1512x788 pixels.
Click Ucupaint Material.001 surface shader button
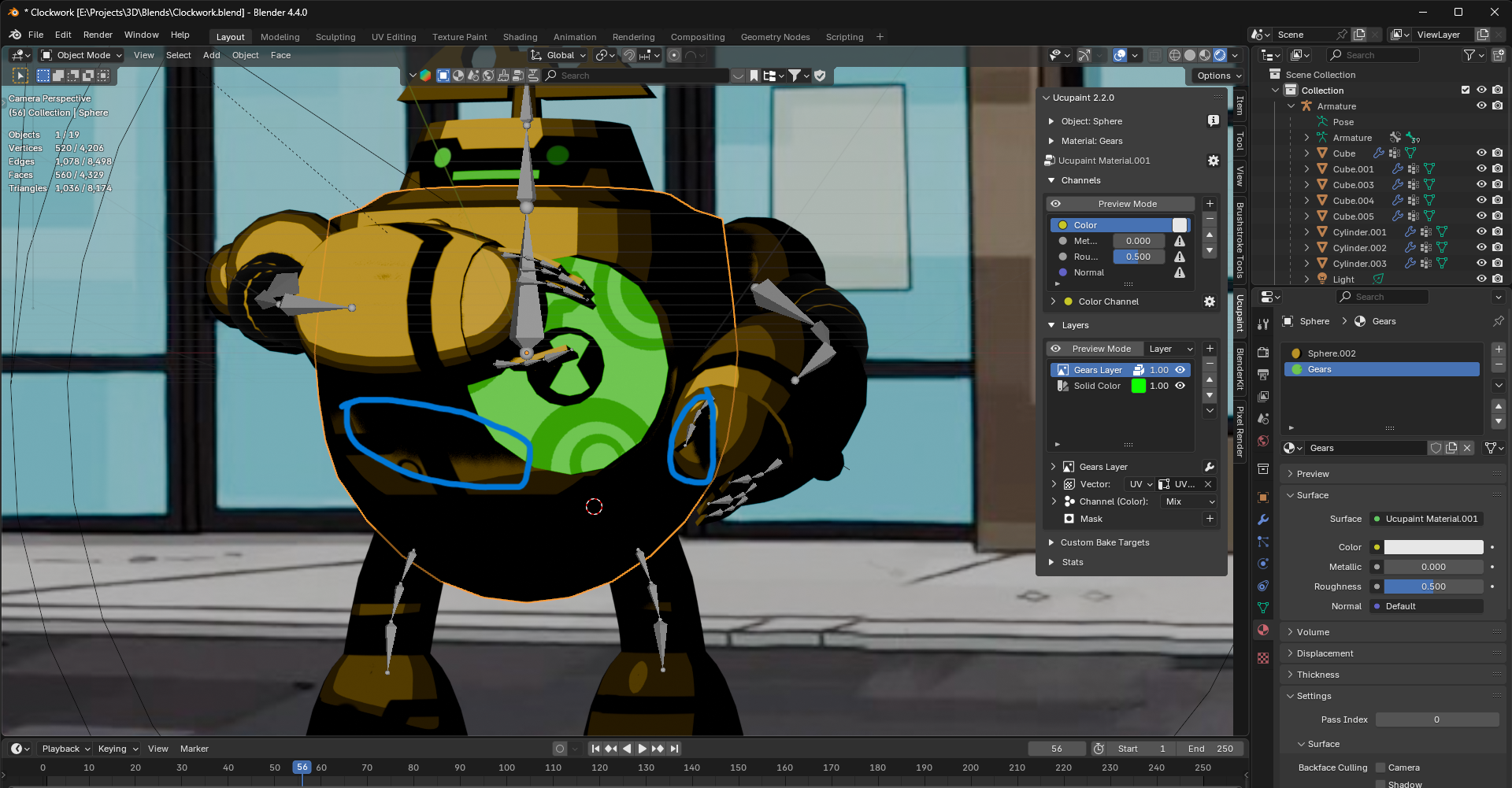click(1426, 519)
